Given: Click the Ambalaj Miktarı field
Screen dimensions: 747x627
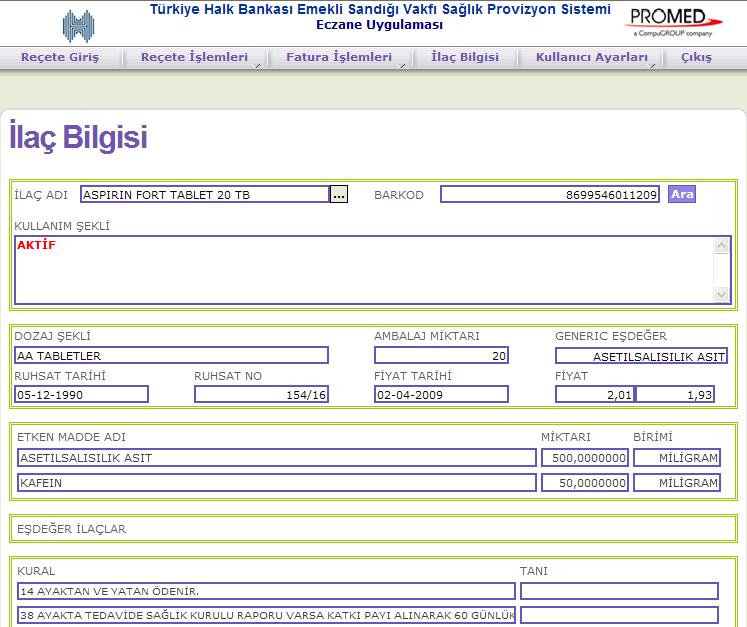Looking at the screenshot, I should [441, 355].
